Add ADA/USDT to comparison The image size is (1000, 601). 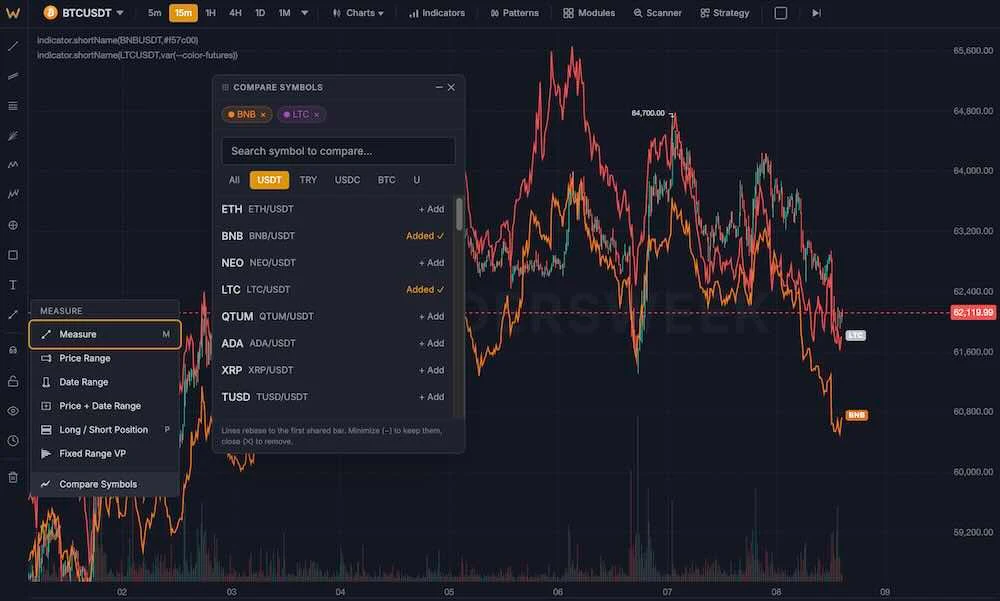(x=431, y=343)
